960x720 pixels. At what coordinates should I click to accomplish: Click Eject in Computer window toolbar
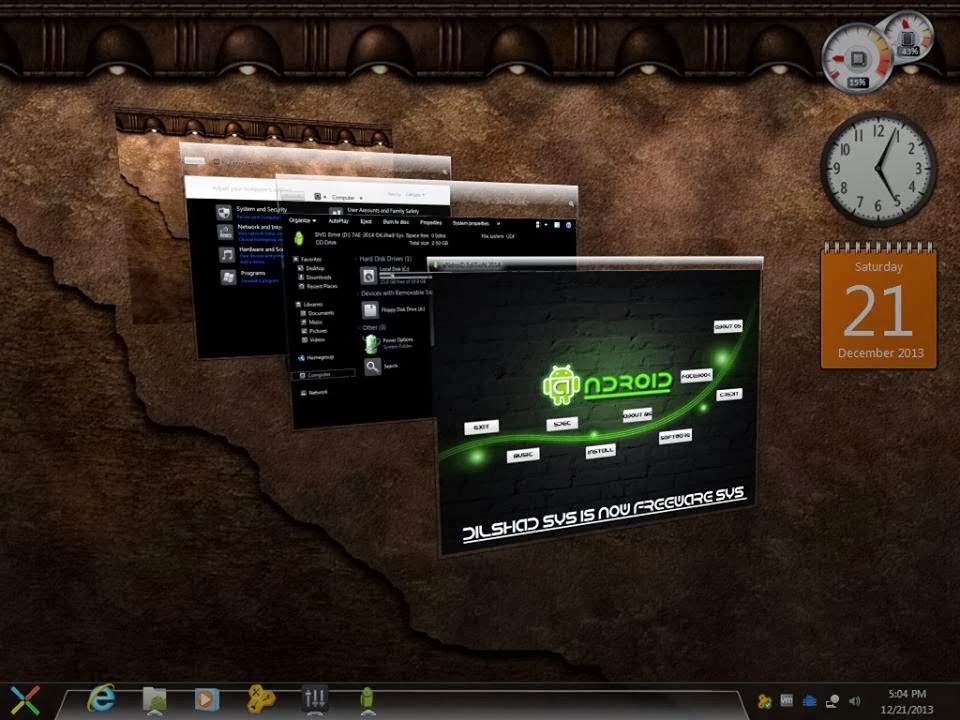tap(366, 222)
